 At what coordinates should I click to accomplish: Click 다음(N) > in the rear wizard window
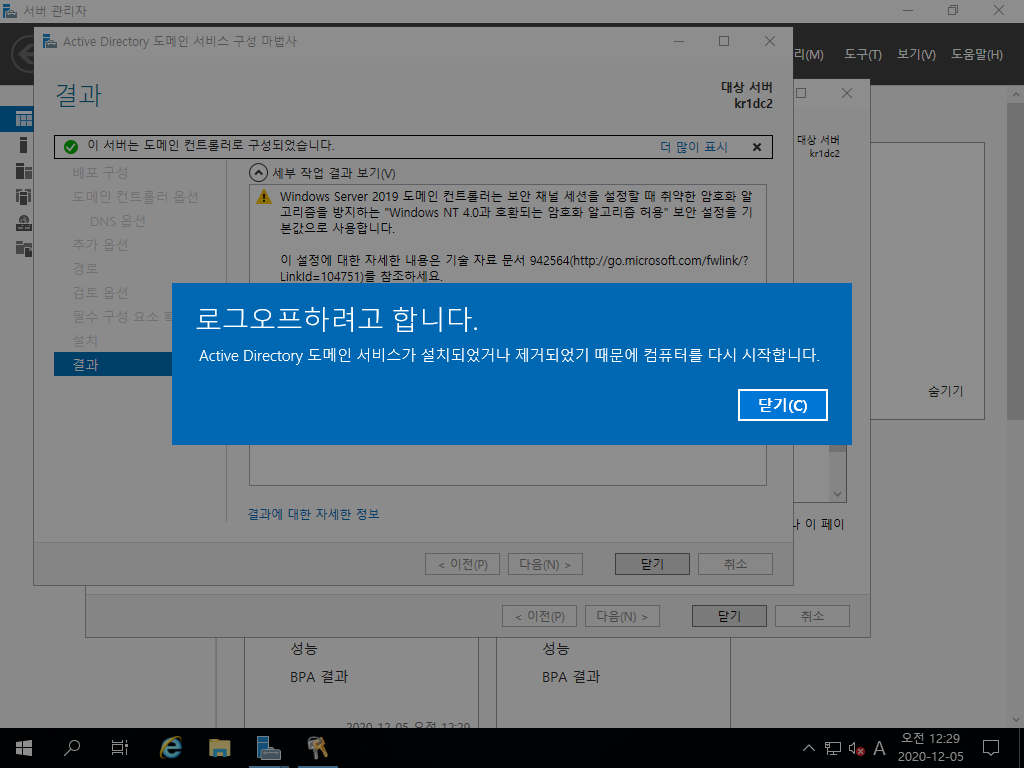[622, 616]
